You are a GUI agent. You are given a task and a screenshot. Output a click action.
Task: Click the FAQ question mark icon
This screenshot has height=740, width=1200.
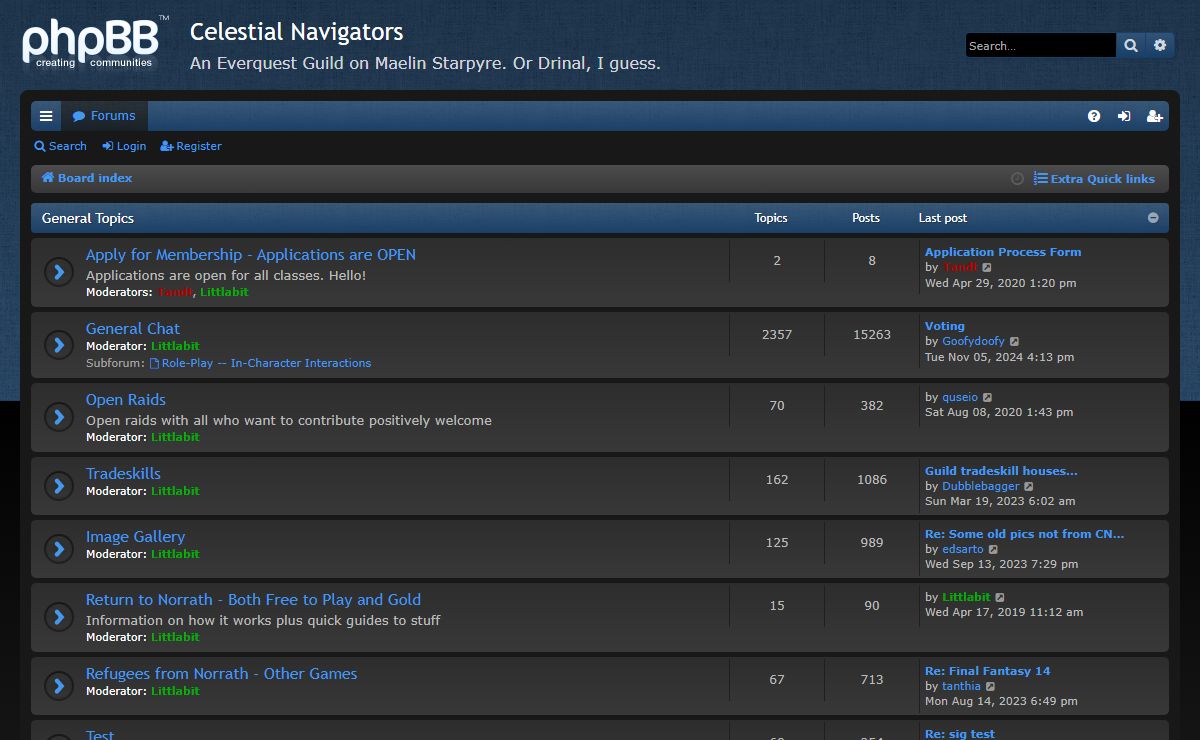pyautogui.click(x=1094, y=116)
